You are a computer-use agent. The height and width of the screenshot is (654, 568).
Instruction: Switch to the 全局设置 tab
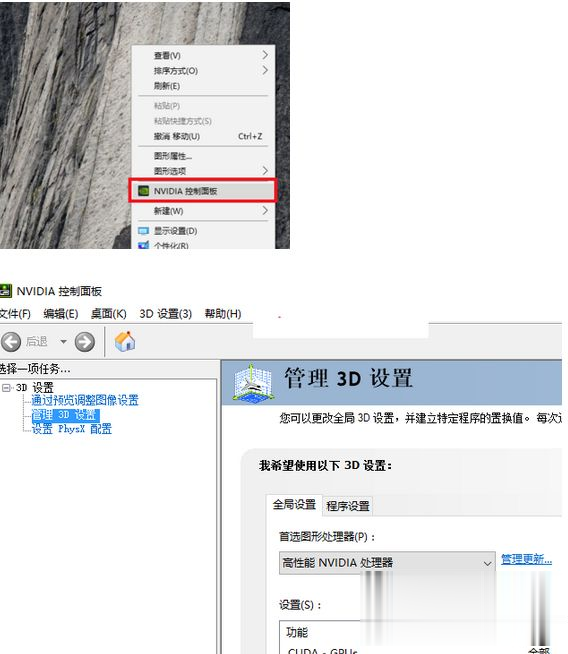pos(294,505)
